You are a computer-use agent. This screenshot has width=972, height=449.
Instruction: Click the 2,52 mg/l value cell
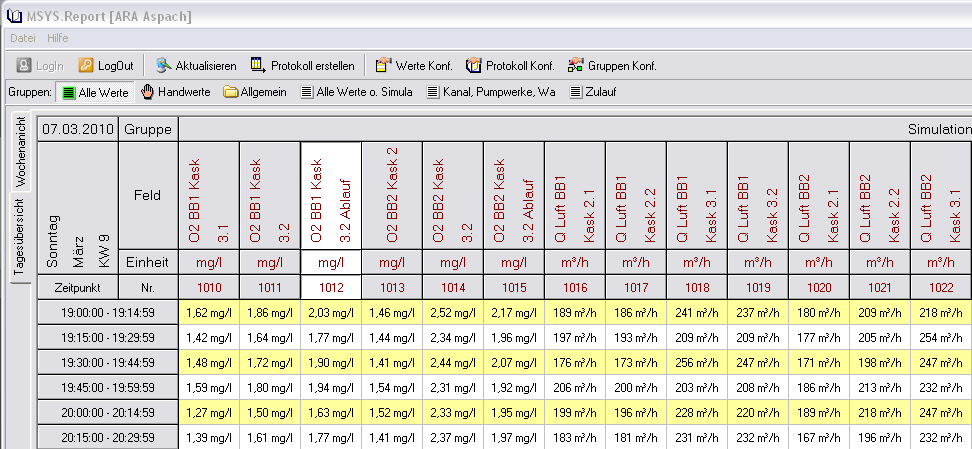coord(453,311)
